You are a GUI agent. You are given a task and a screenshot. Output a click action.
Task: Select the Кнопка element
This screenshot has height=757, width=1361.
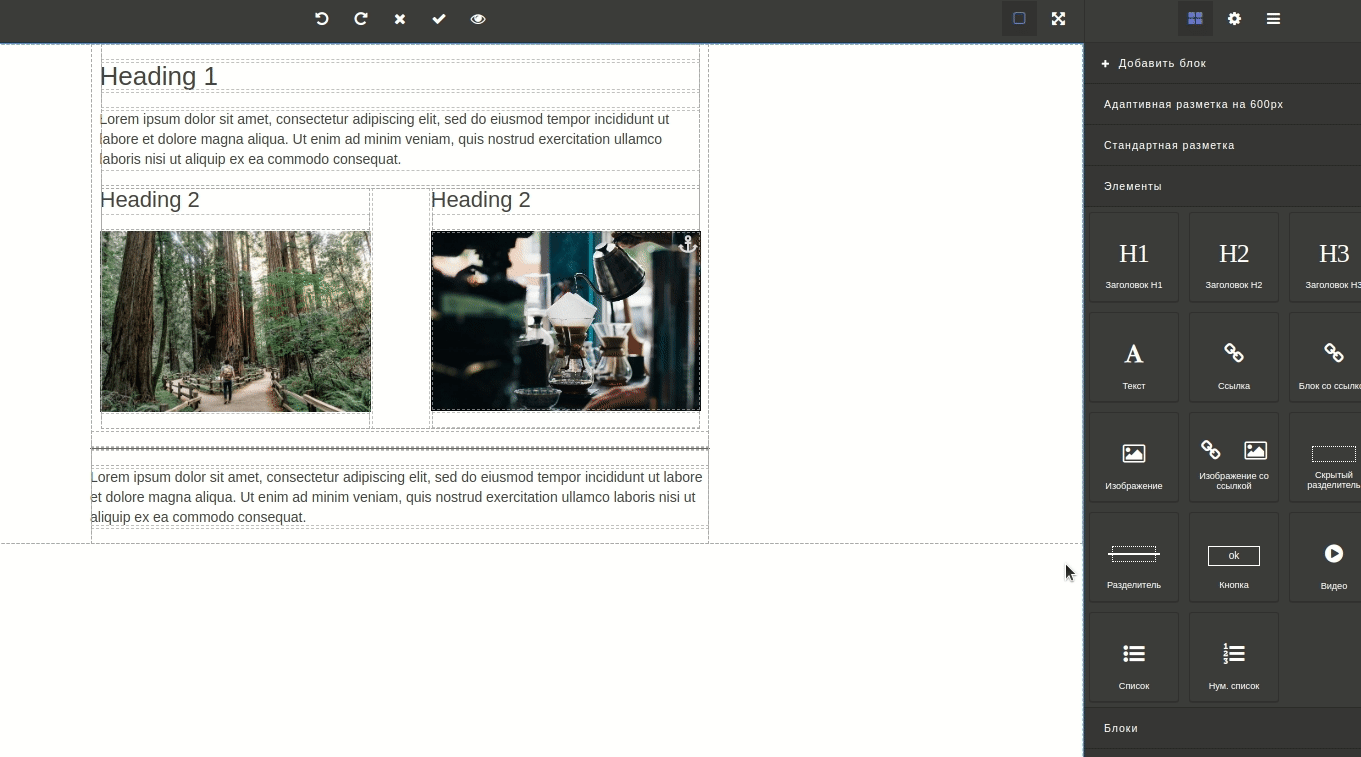click(x=1234, y=557)
